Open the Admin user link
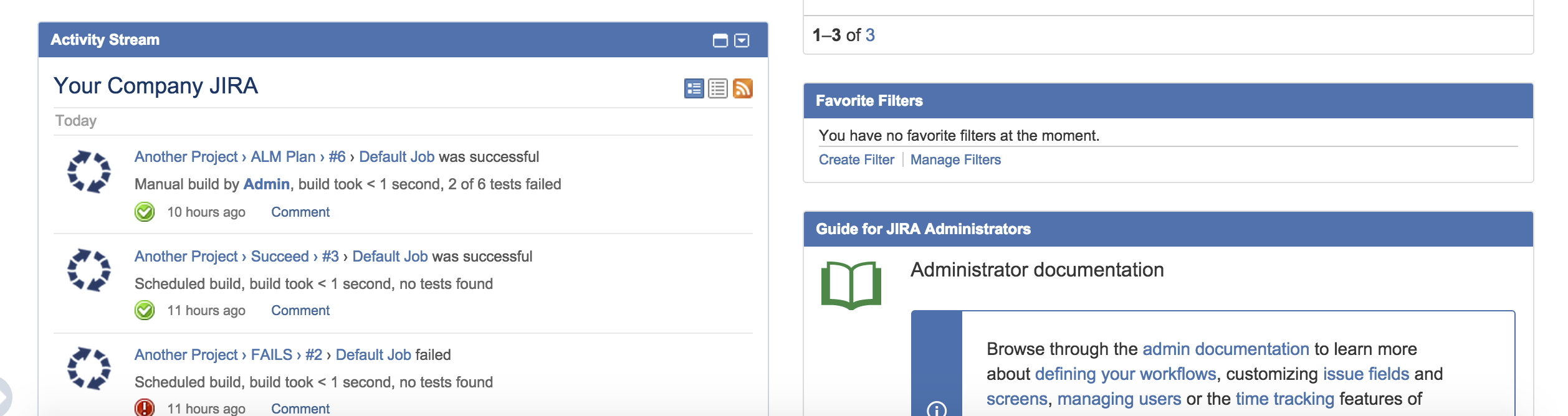The width and height of the screenshot is (1568, 416). (x=267, y=184)
